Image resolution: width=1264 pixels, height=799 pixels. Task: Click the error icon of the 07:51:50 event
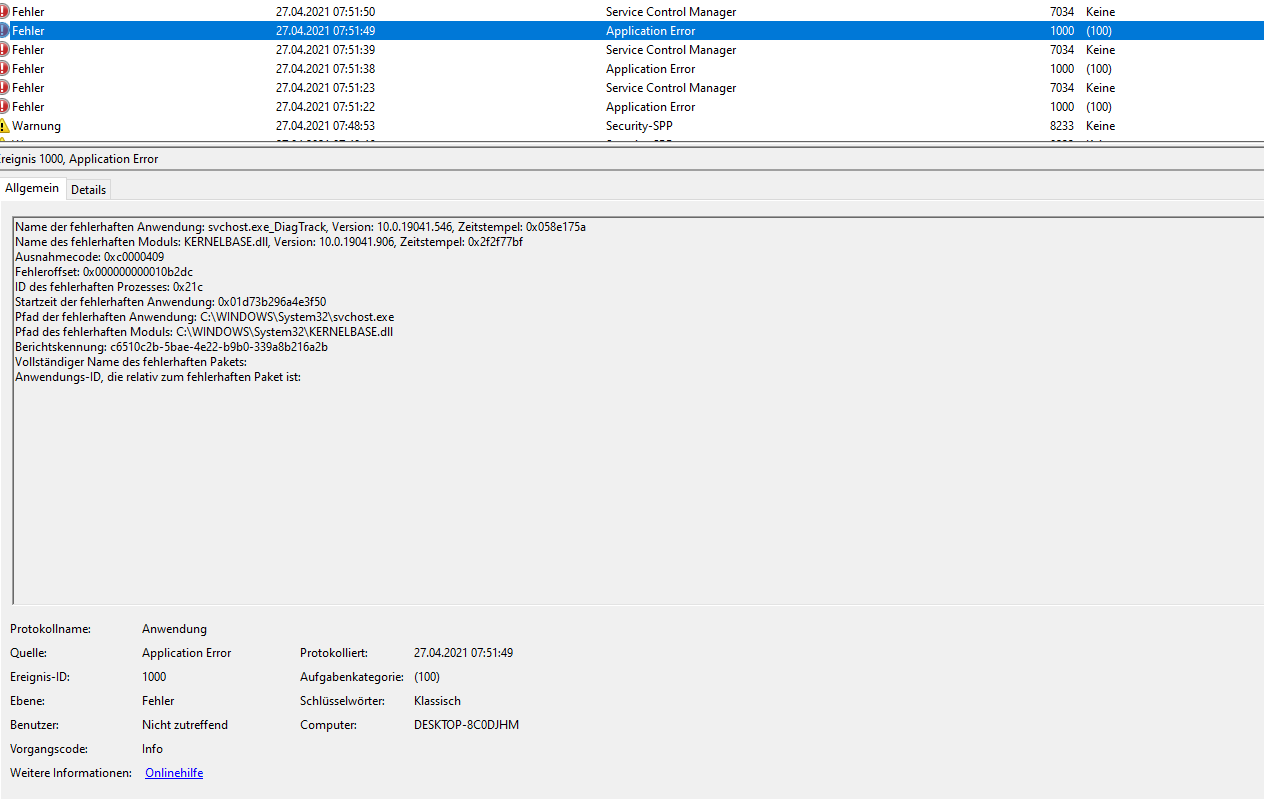tap(4, 12)
